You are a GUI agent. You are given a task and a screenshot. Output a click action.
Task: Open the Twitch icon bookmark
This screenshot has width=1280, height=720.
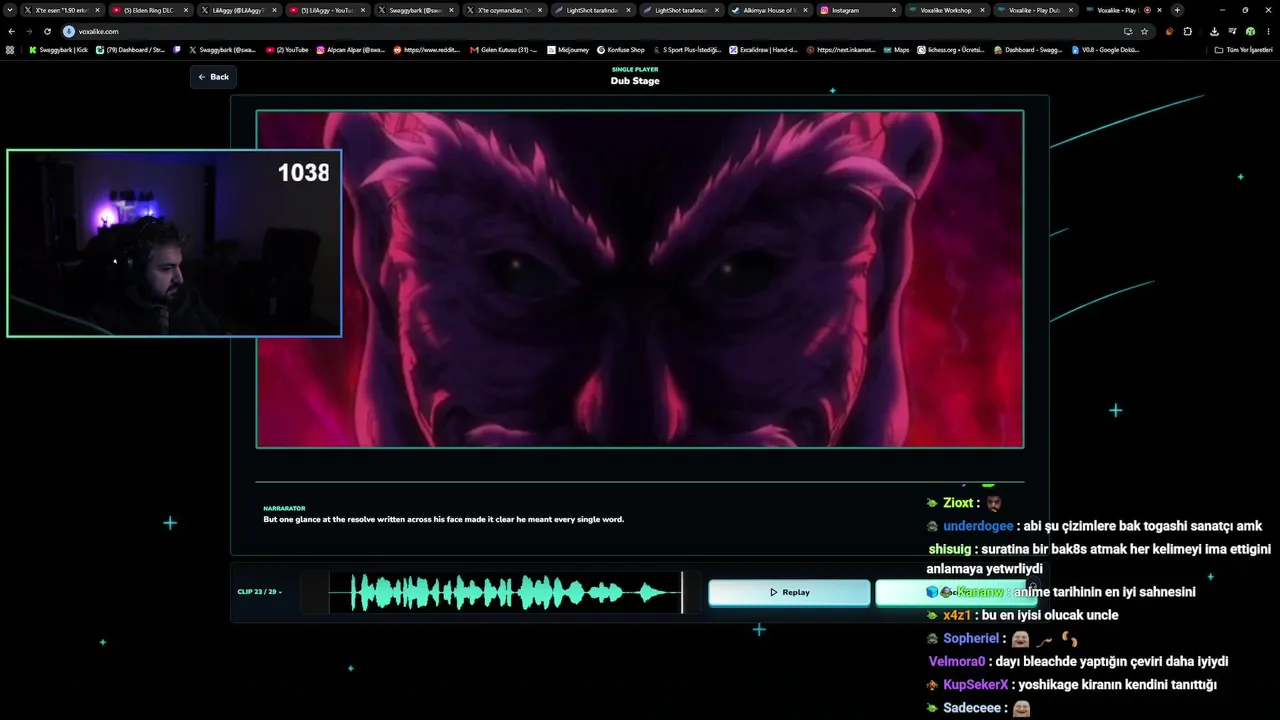(177, 49)
